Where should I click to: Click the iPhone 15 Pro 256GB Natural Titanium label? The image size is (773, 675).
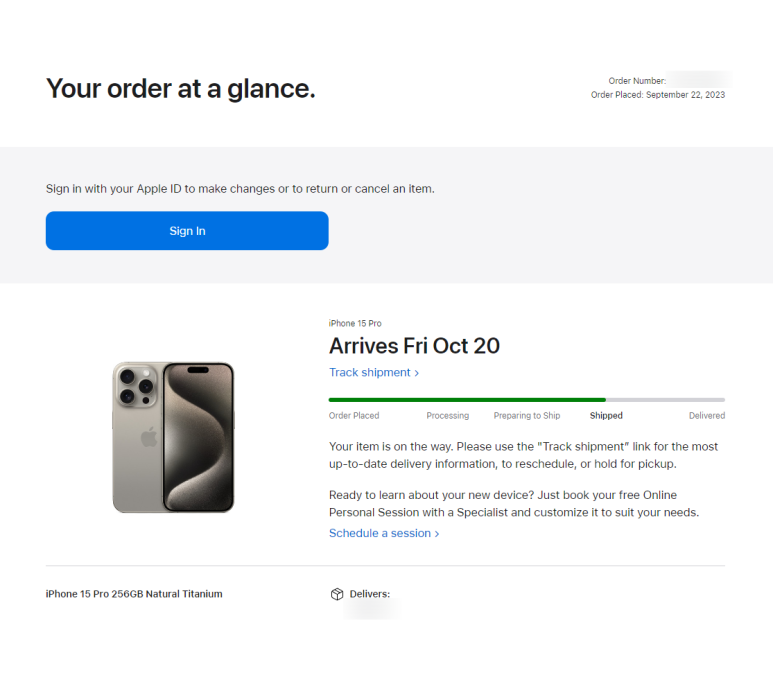[x=134, y=594]
